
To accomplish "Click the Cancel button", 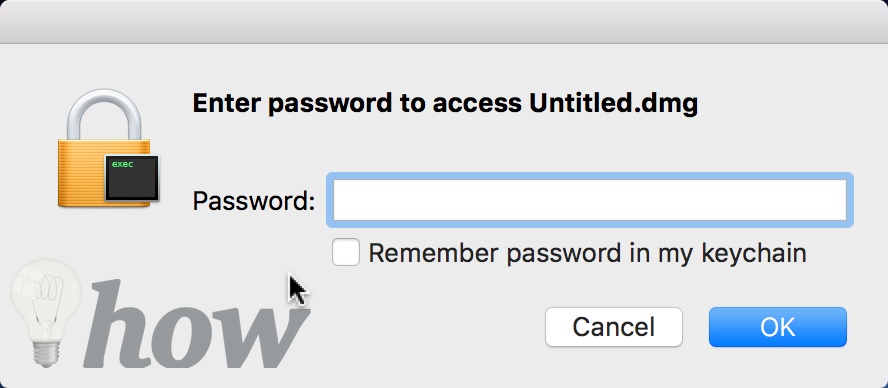I will [614, 327].
